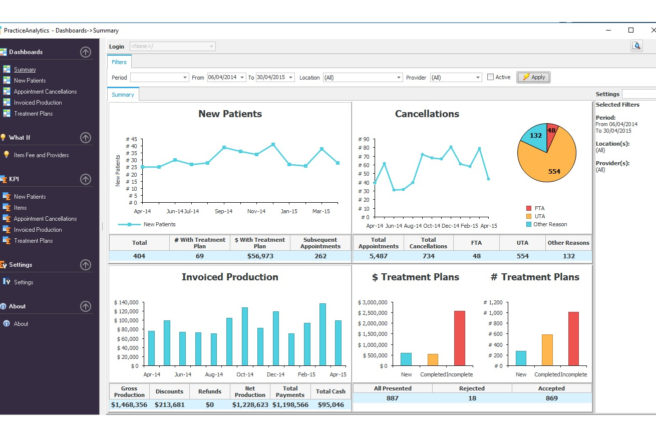This screenshot has width=656, height=437.
Task: Collapse the Settings section arrow
Action: pos(85,265)
